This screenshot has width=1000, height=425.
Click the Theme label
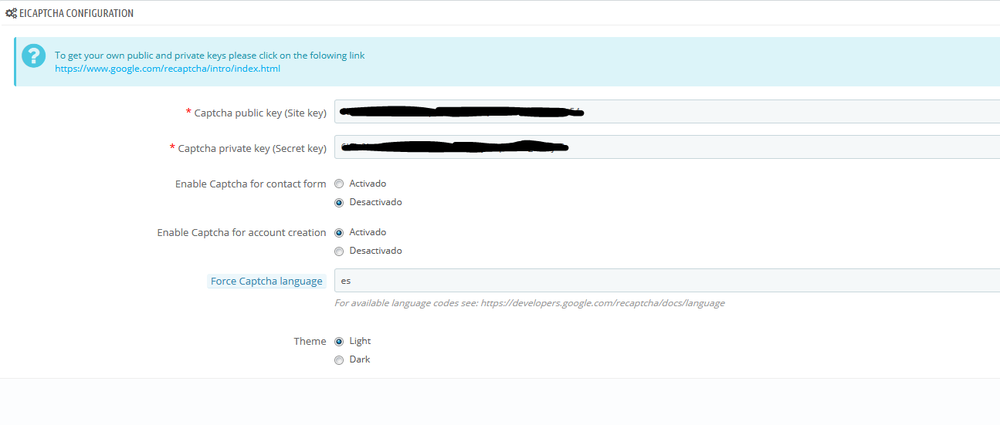tap(310, 341)
